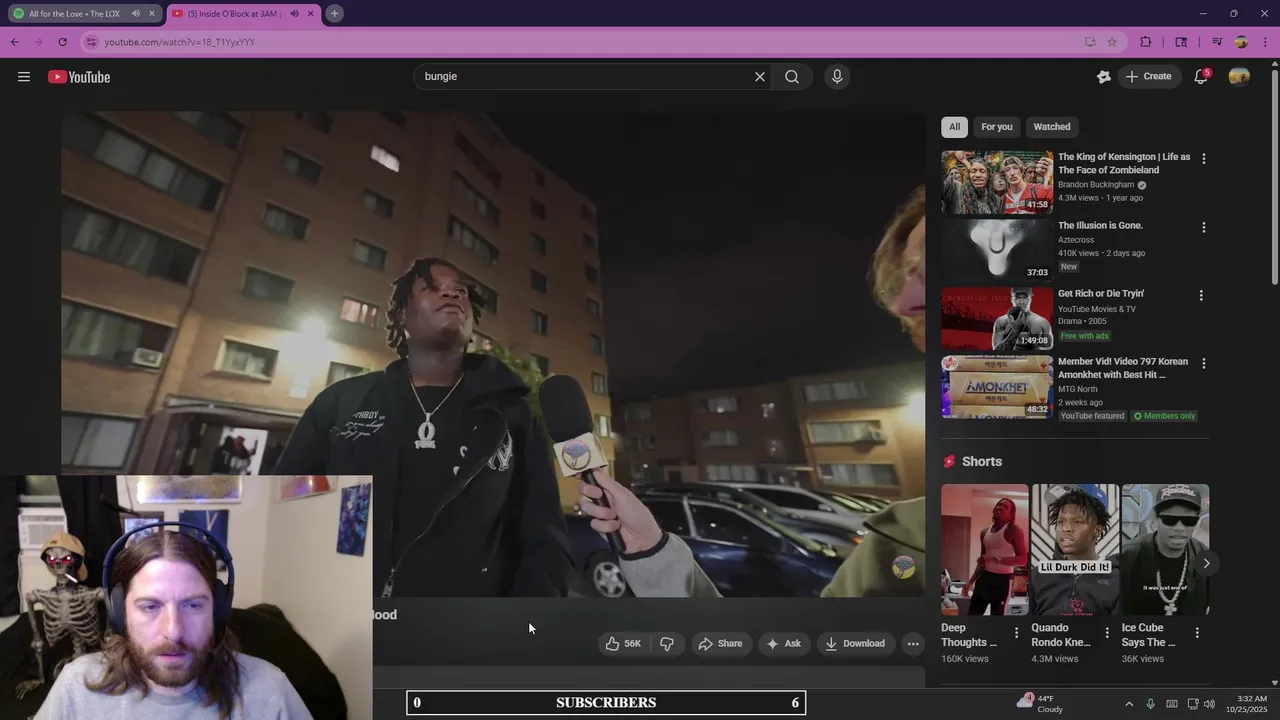Clear the search box with the X

point(759,77)
